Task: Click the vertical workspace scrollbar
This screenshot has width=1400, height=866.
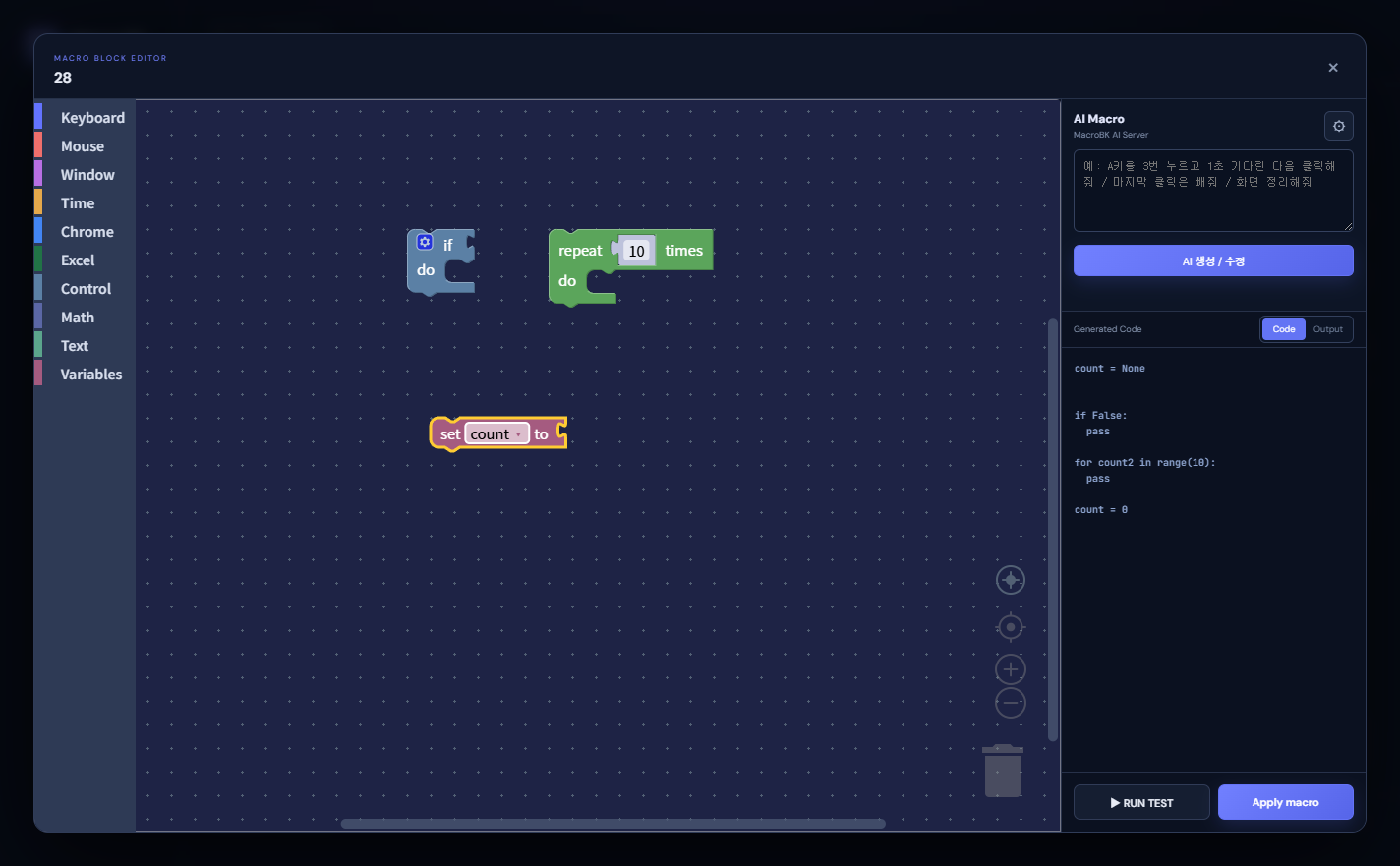Action: click(x=1053, y=530)
